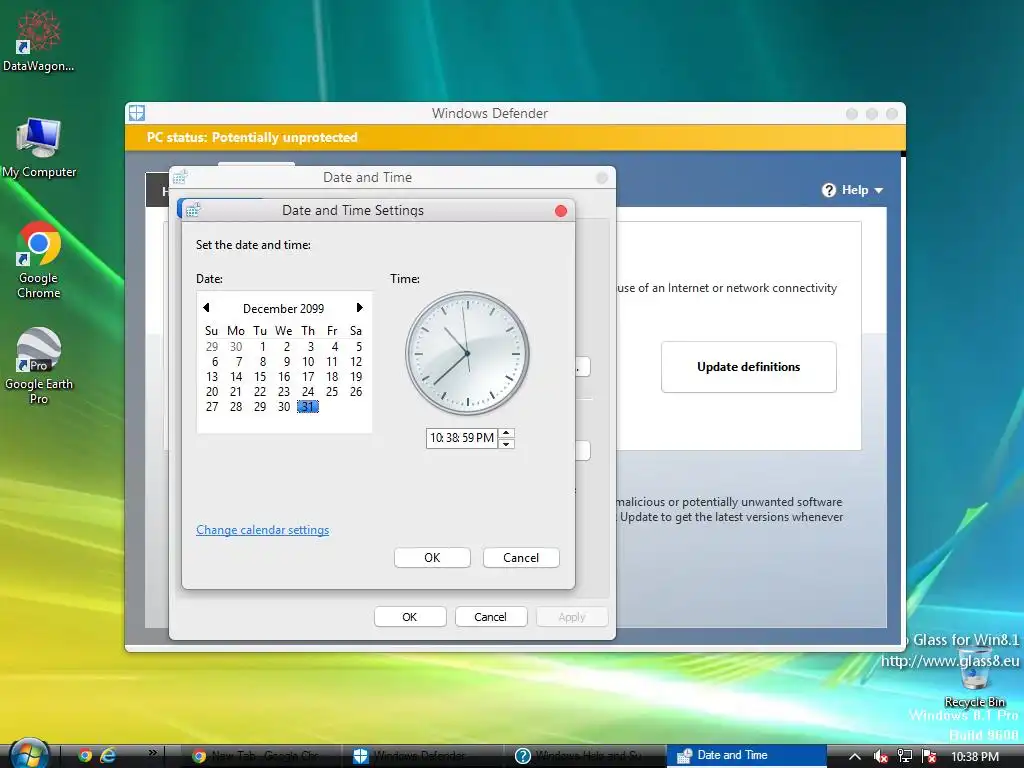The height and width of the screenshot is (768, 1024).
Task: Click OK in Date and Time Settings
Action: [432, 558]
